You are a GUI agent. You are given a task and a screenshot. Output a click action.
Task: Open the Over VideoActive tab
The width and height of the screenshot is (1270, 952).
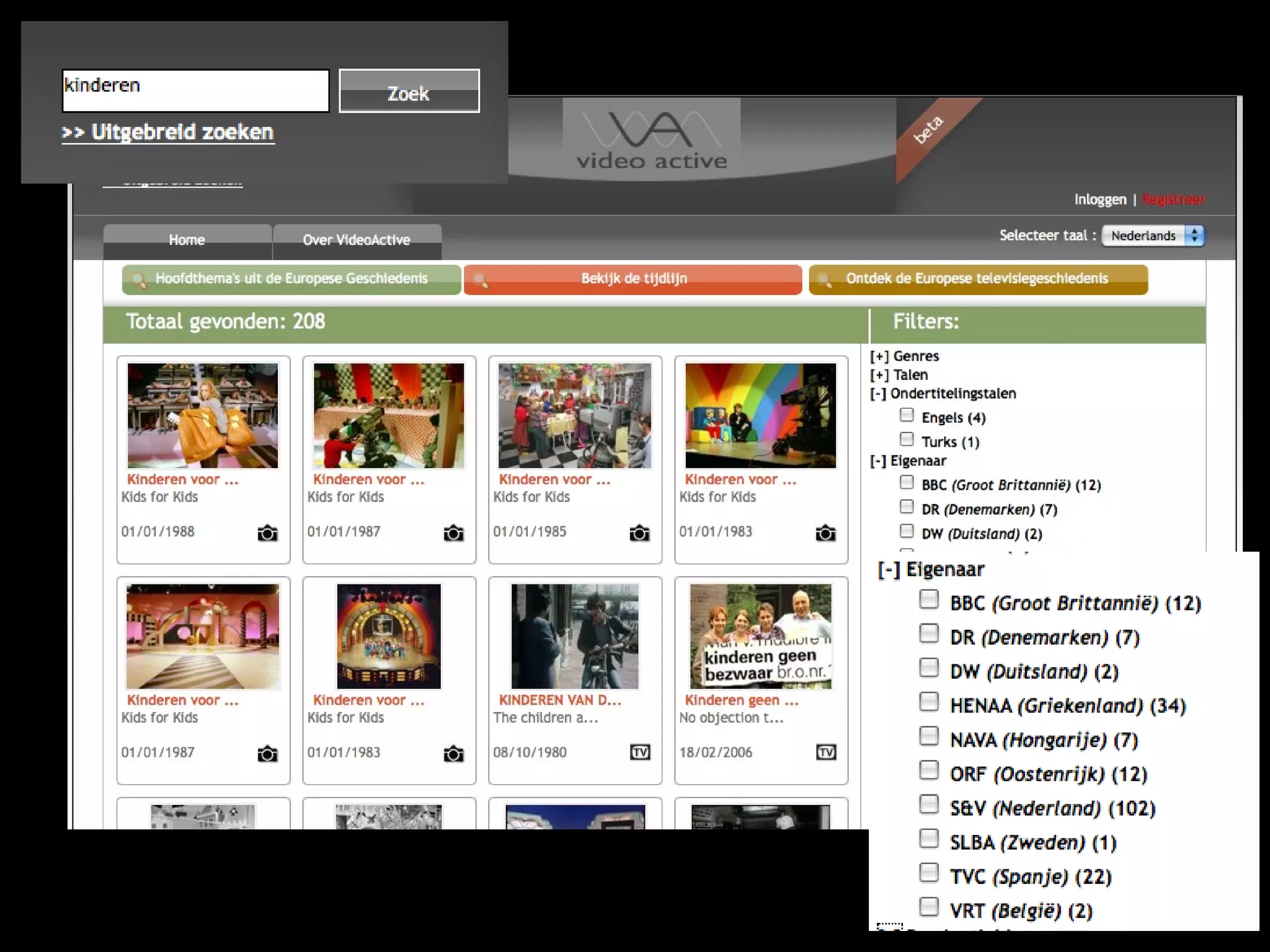pos(357,240)
